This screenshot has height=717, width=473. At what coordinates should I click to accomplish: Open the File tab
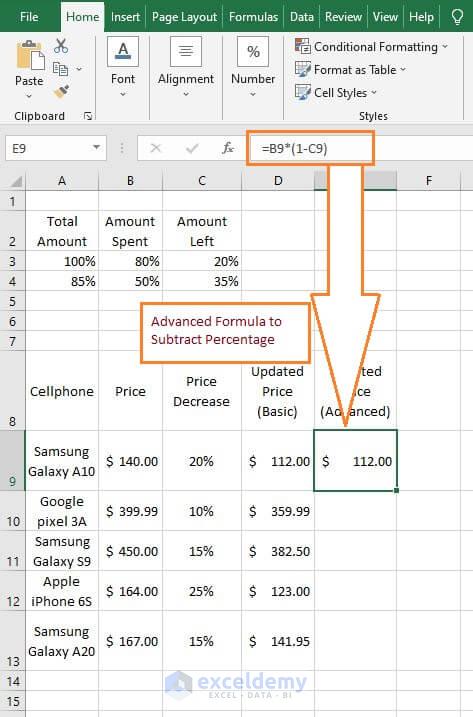29,17
